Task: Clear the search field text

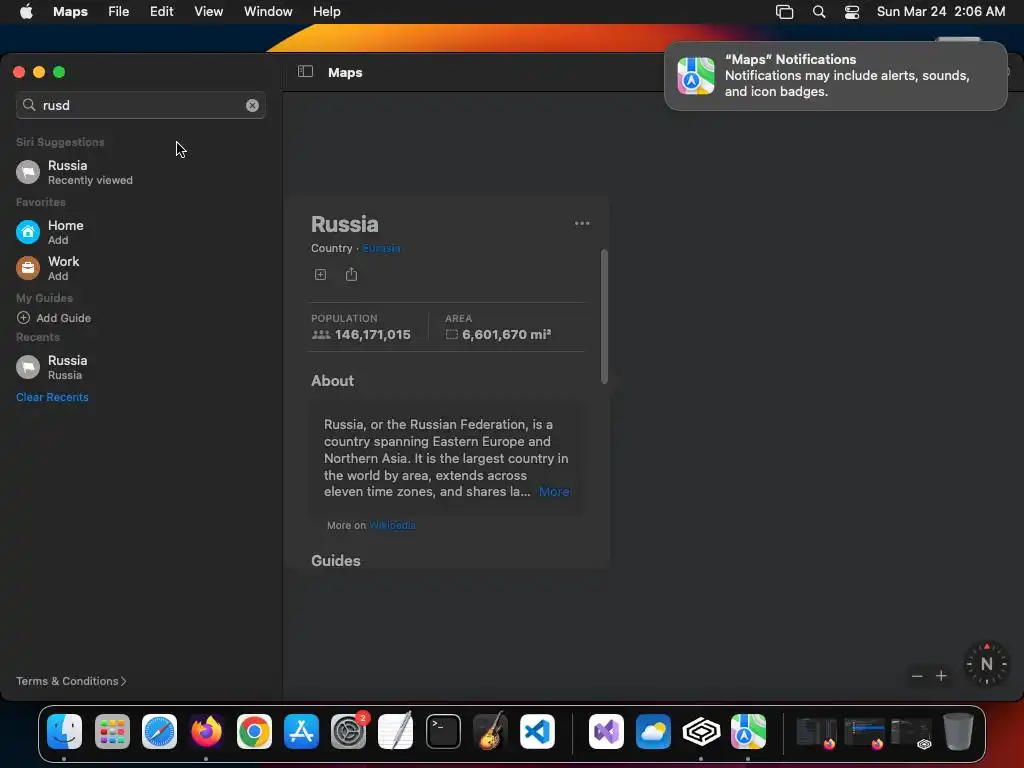Action: point(252,105)
